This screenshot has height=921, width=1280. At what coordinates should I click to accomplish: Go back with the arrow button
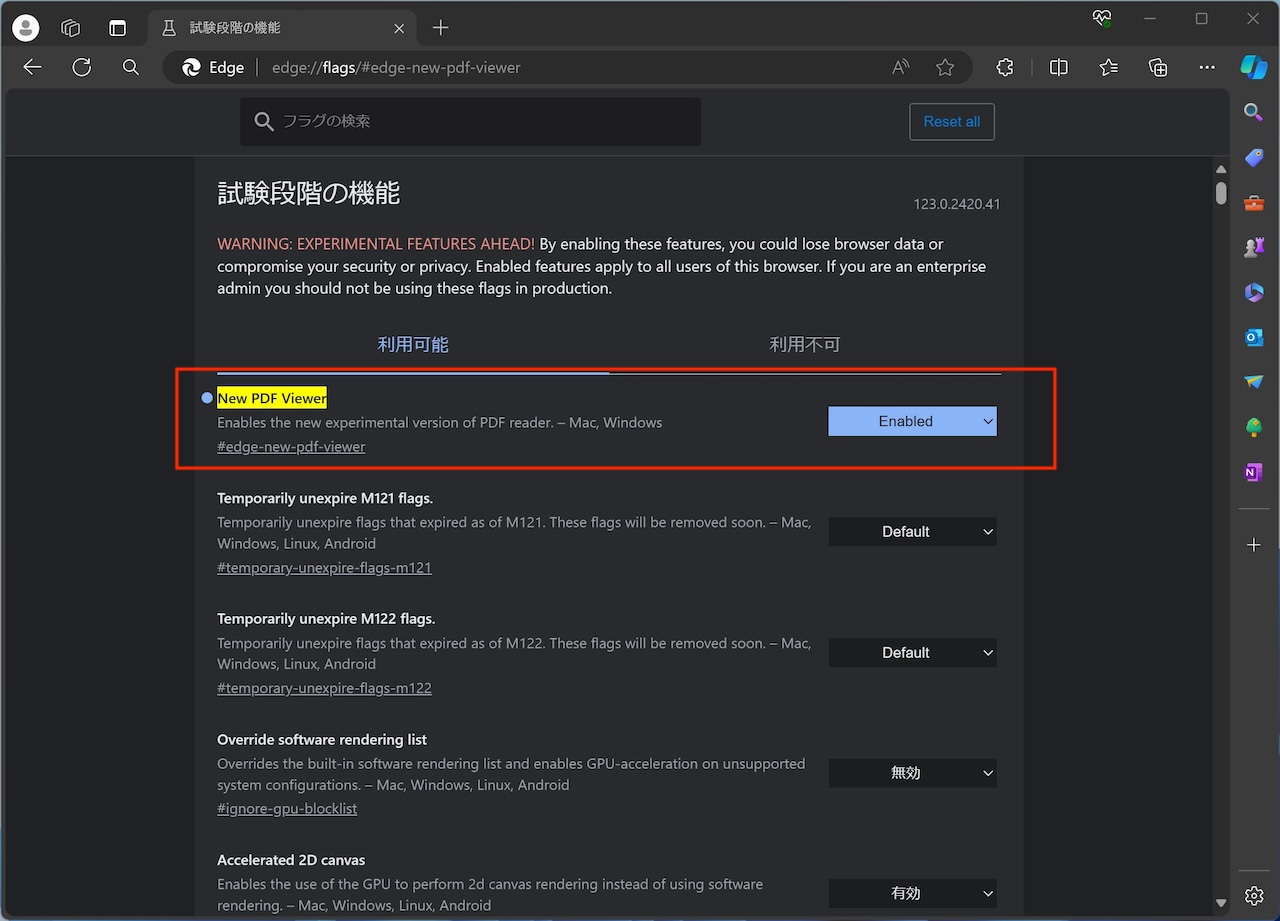(33, 67)
